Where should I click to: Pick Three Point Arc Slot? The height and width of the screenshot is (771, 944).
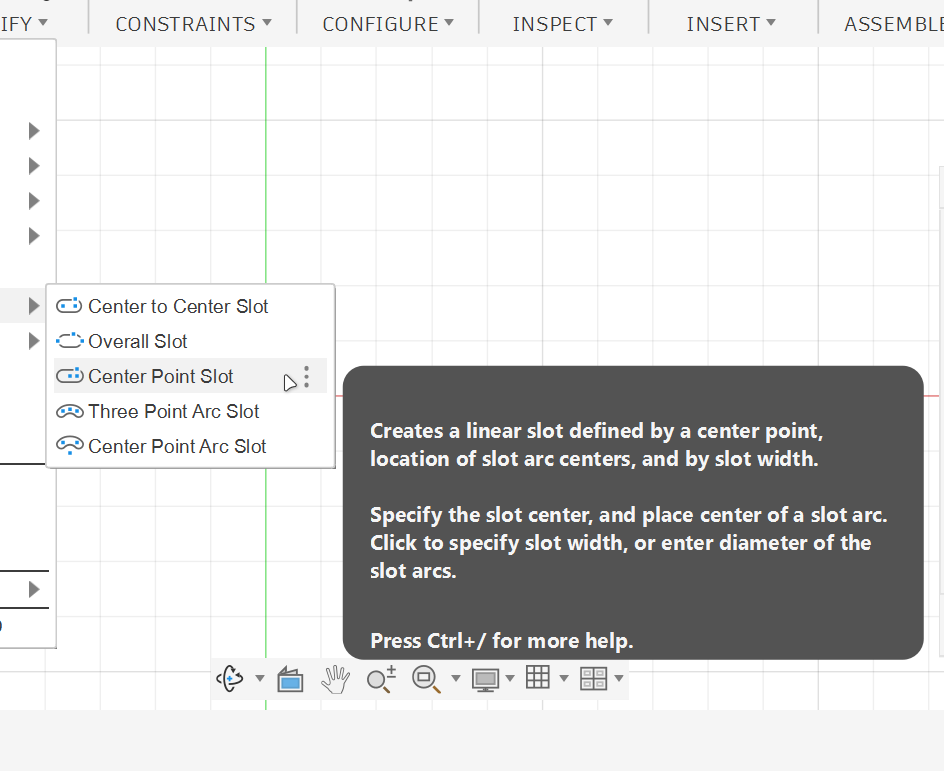tap(190, 411)
